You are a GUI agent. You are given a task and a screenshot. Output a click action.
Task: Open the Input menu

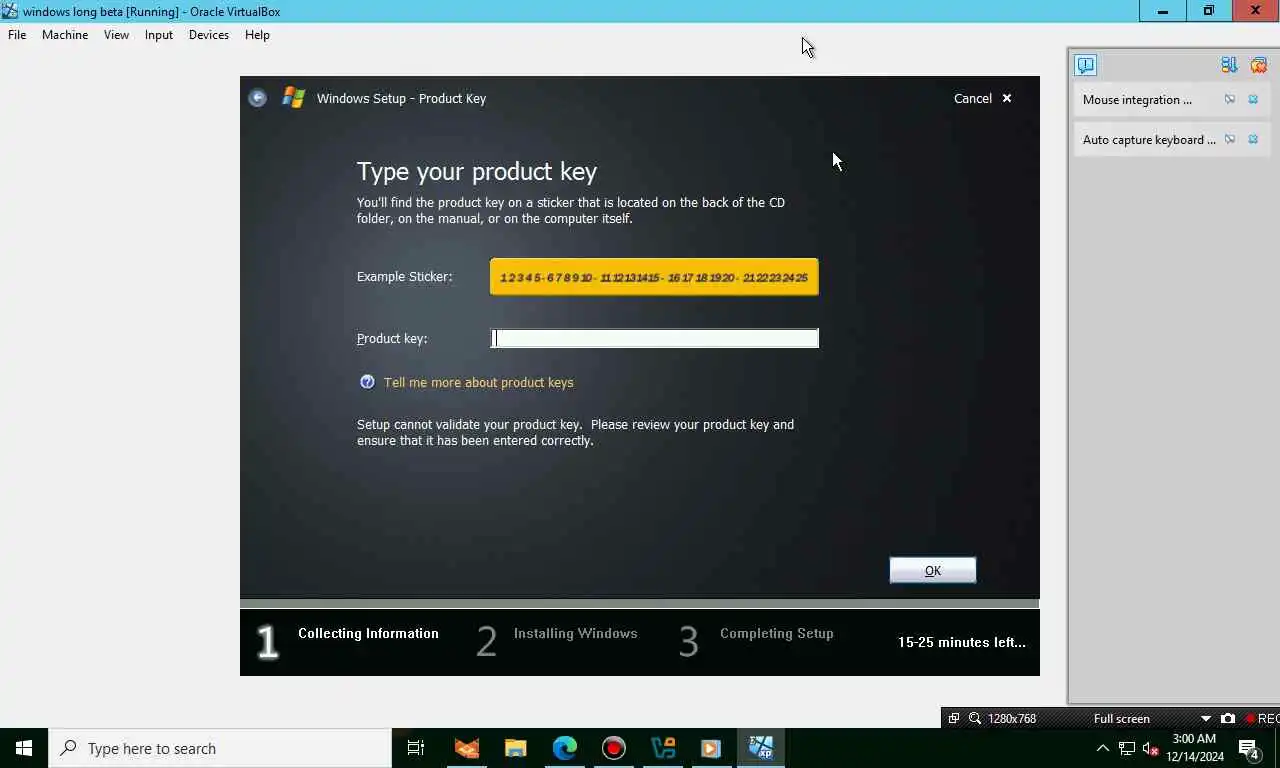point(159,35)
